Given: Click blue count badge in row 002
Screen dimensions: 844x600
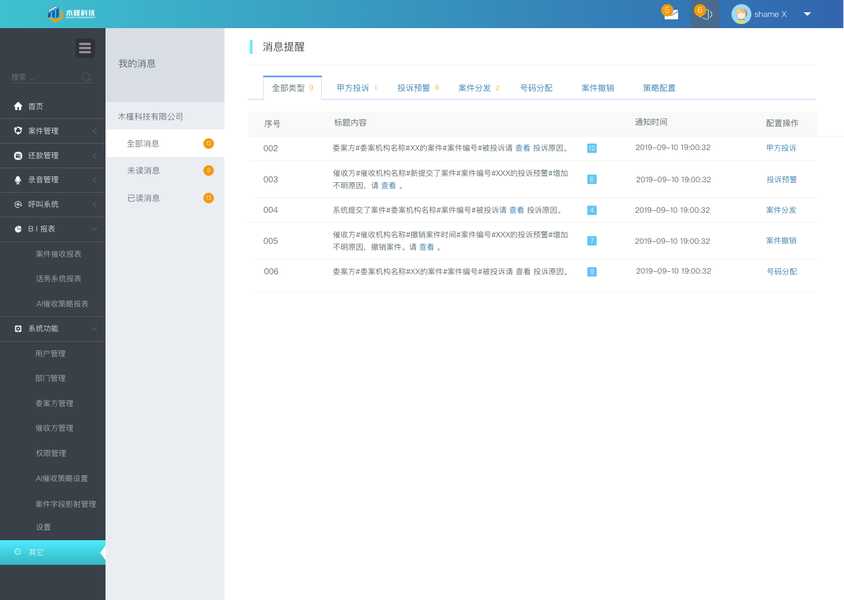Looking at the screenshot, I should coord(592,149).
